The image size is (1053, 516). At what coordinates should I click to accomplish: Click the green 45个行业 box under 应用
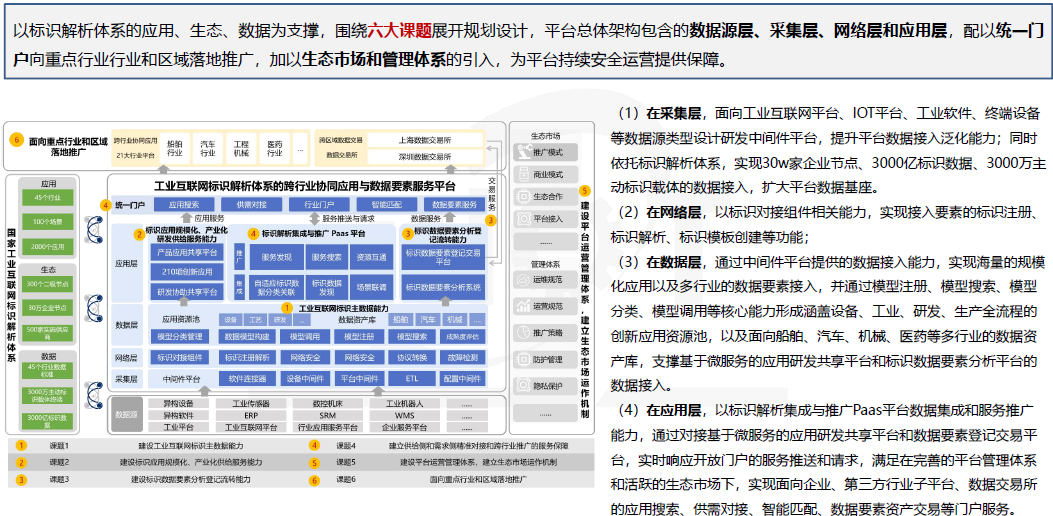tap(48, 199)
